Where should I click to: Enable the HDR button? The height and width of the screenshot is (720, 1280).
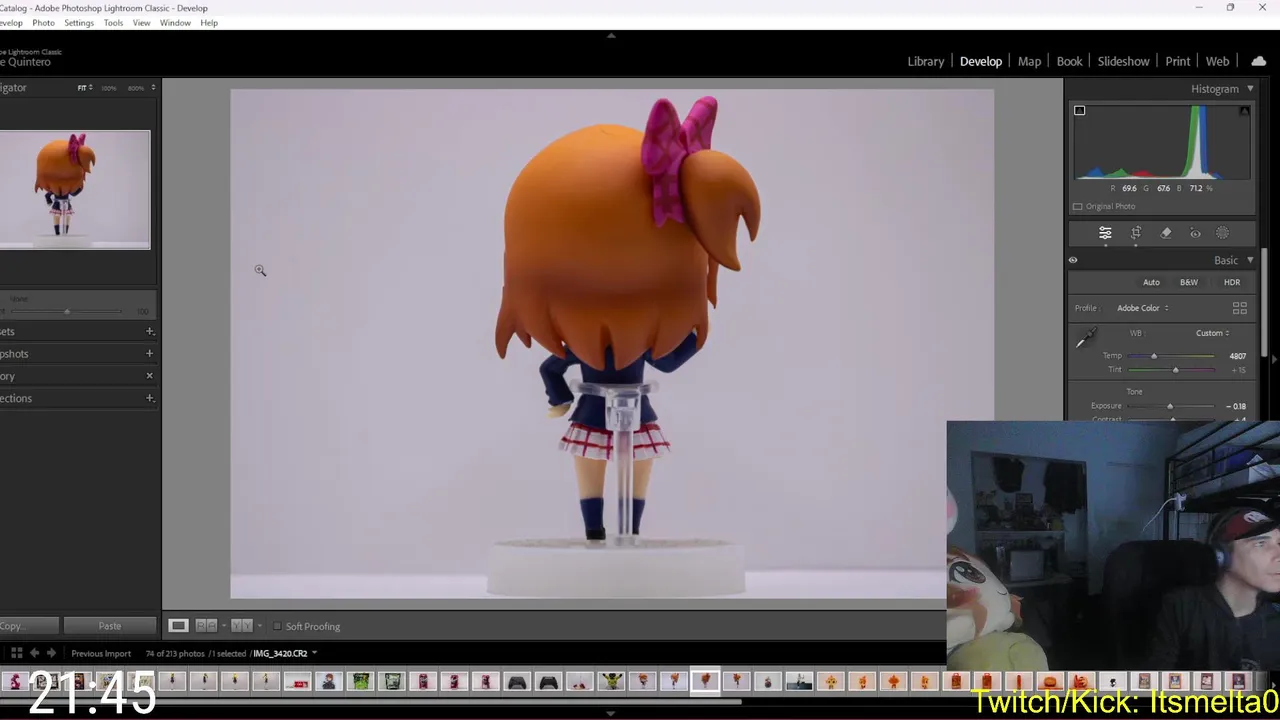pyautogui.click(x=1232, y=282)
